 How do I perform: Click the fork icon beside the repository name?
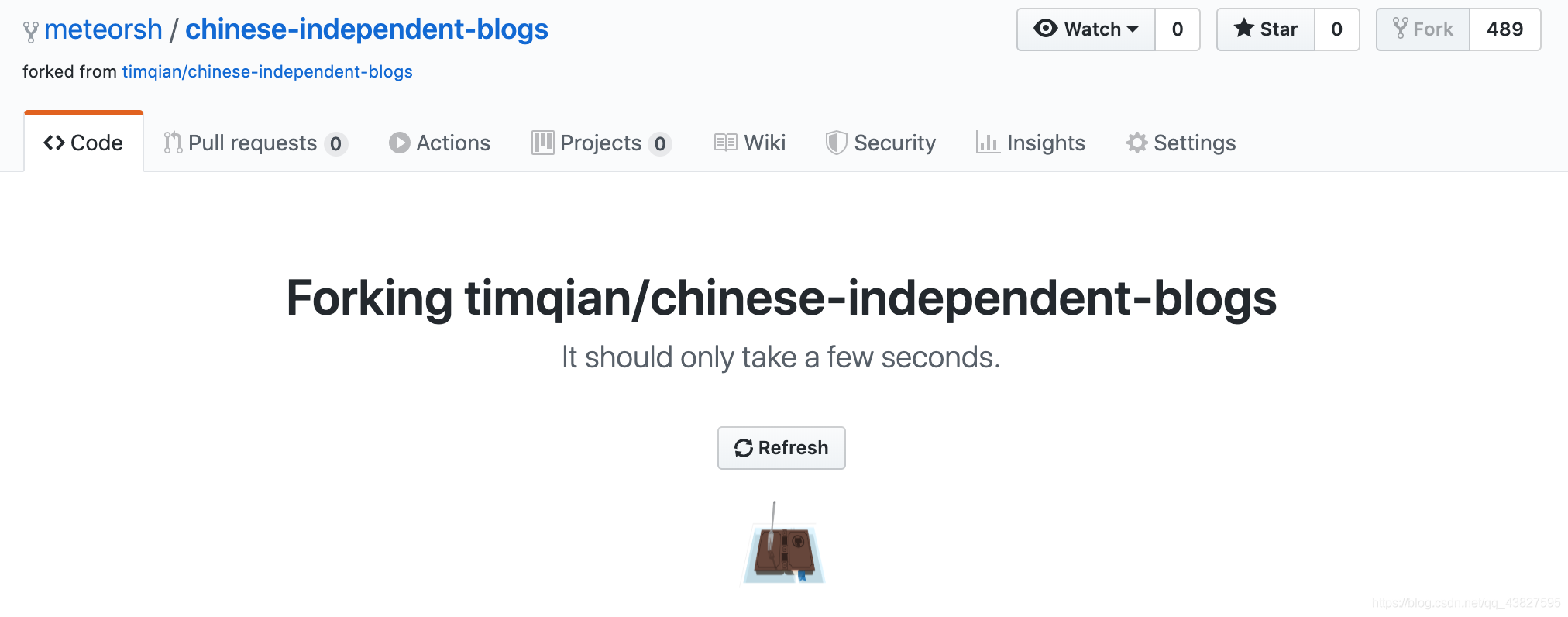pos(30,29)
